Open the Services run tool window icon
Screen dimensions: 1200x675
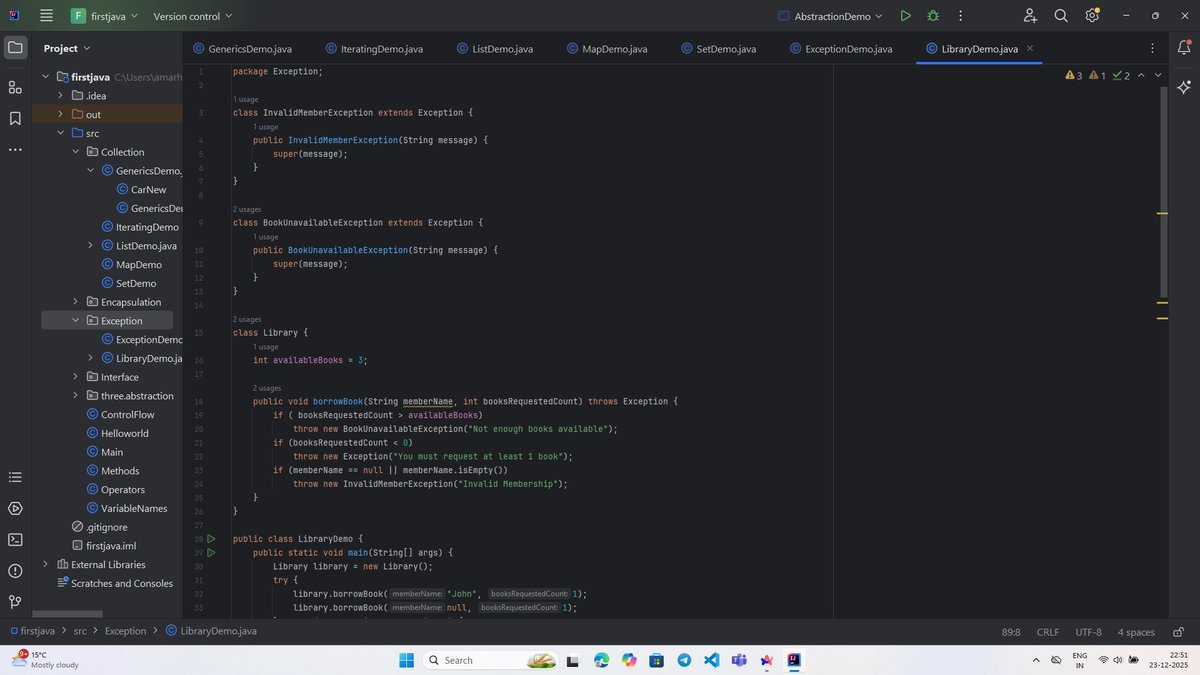(15, 508)
